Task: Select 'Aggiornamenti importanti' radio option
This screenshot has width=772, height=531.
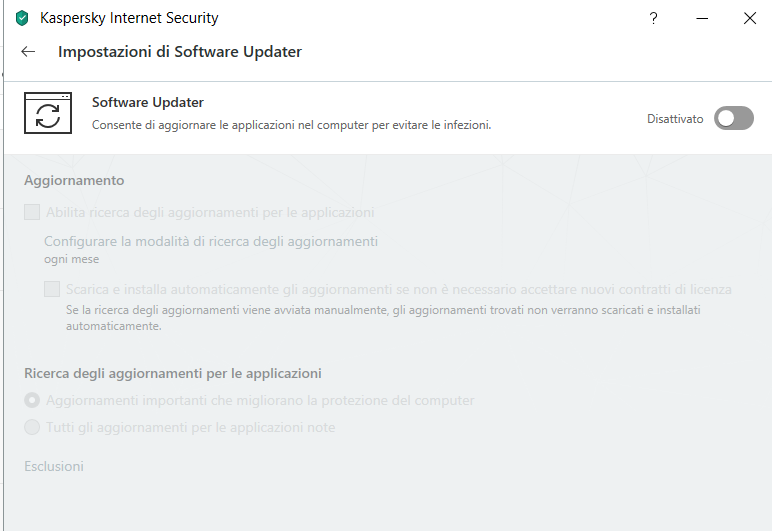Action: [x=32, y=400]
